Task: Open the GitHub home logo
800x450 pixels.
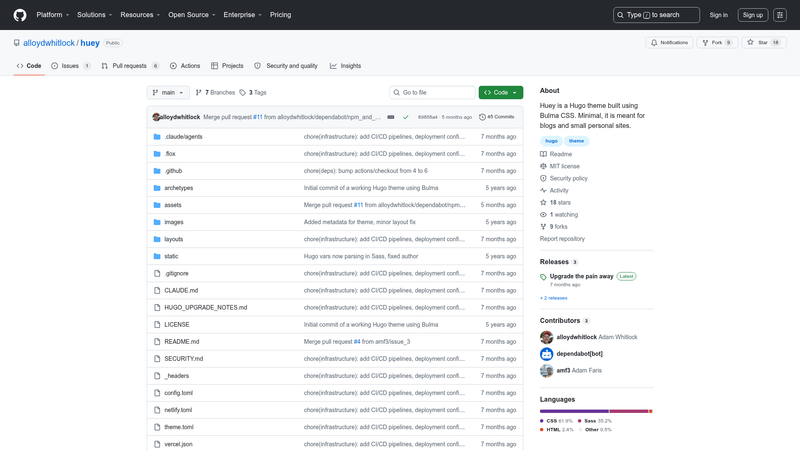Action: [x=20, y=15]
